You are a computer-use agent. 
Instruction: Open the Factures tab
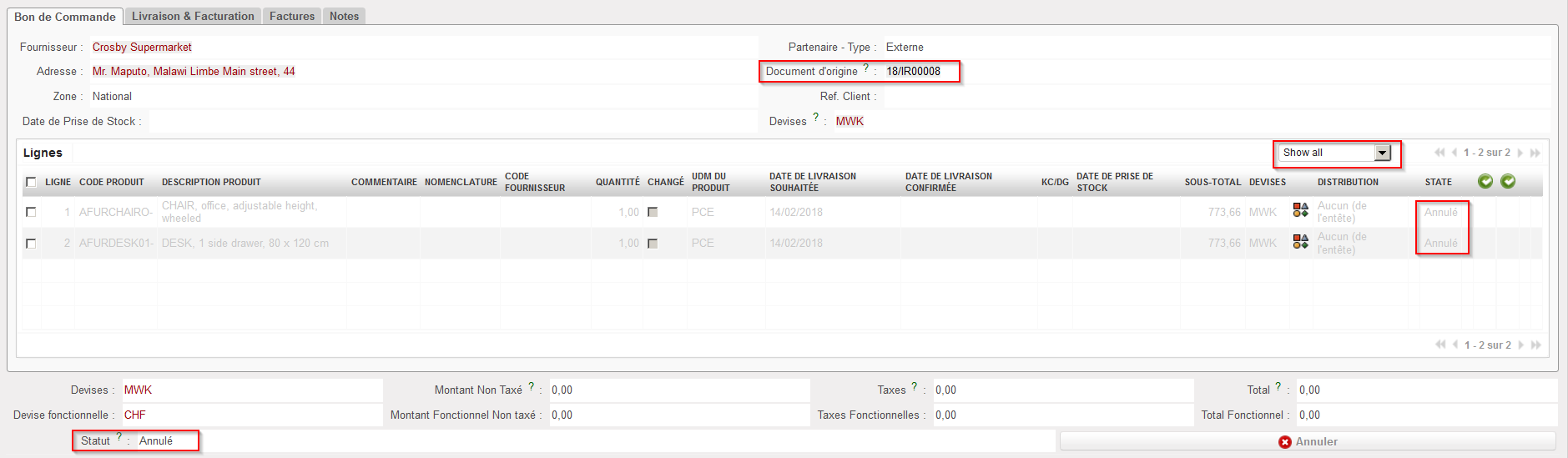292,16
